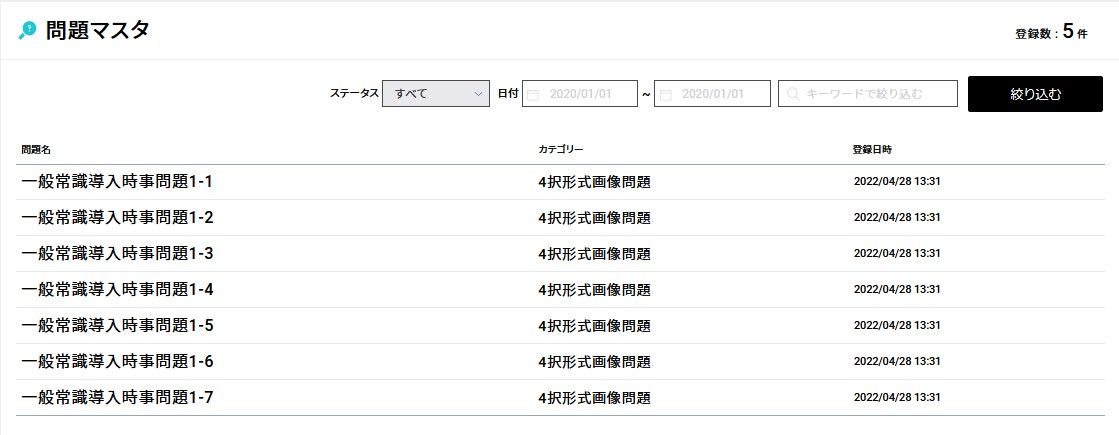Open 一般常識導入時事問題1-1 entry
1119x435 pixels.
click(x=117, y=182)
